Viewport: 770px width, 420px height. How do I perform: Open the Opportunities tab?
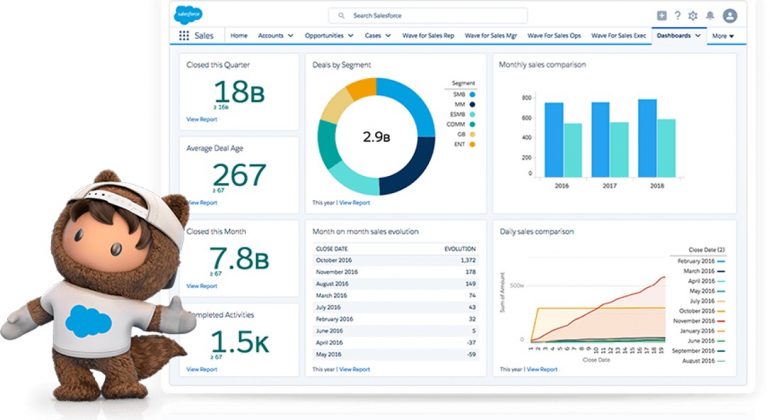[x=324, y=35]
